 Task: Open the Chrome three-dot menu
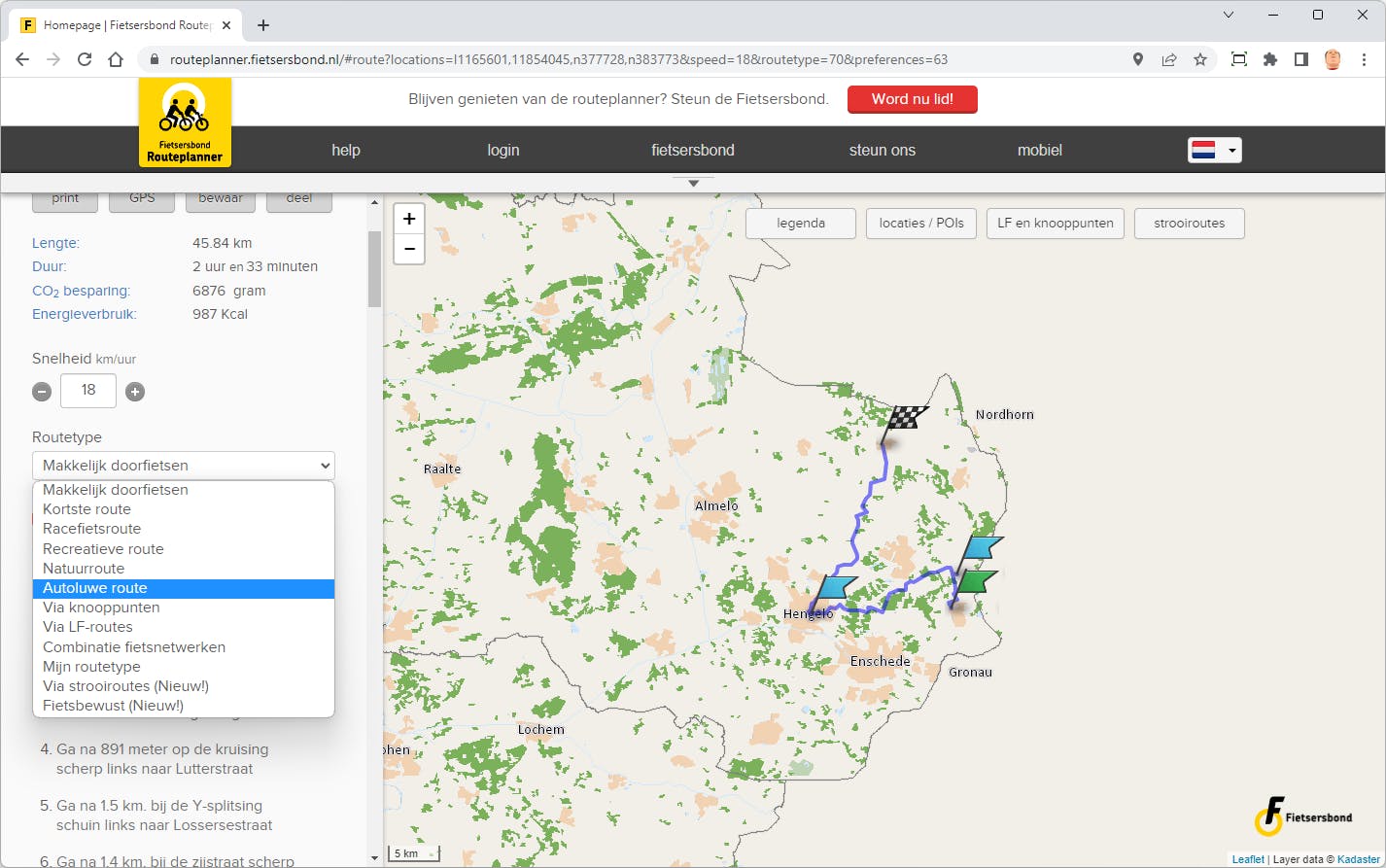(x=1363, y=59)
